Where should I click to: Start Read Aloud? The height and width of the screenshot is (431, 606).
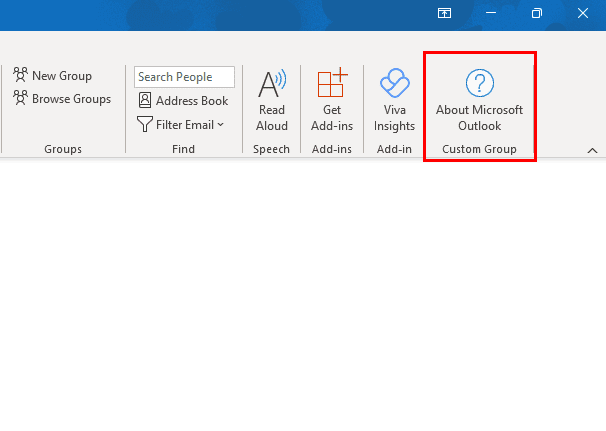(272, 101)
